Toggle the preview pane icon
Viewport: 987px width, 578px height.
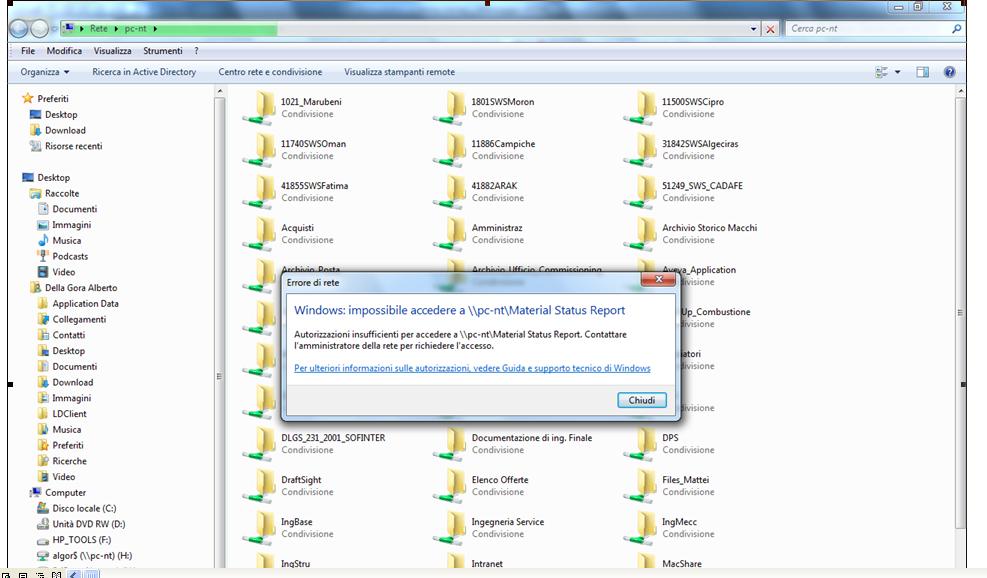click(922, 72)
